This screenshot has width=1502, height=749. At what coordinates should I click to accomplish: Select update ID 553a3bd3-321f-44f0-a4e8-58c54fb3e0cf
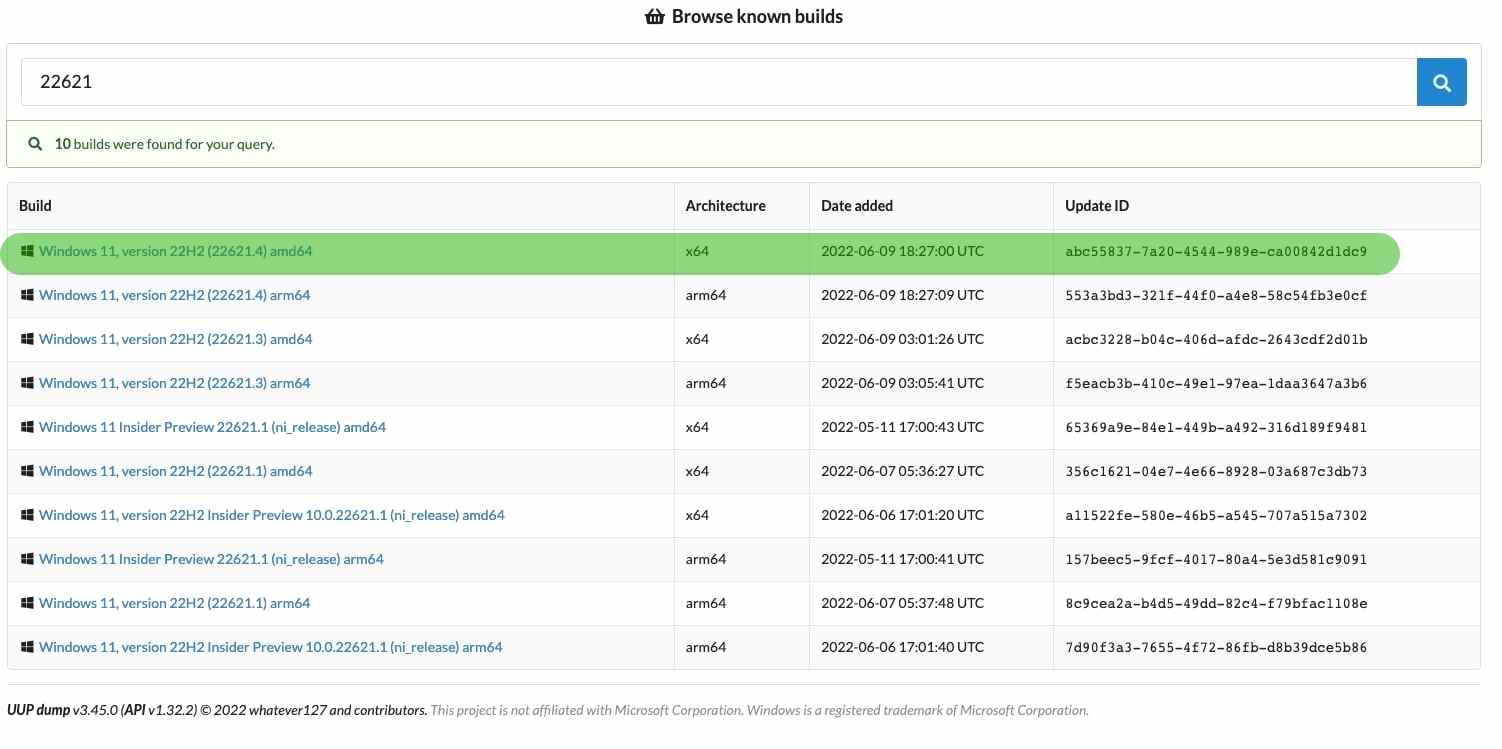point(1216,295)
